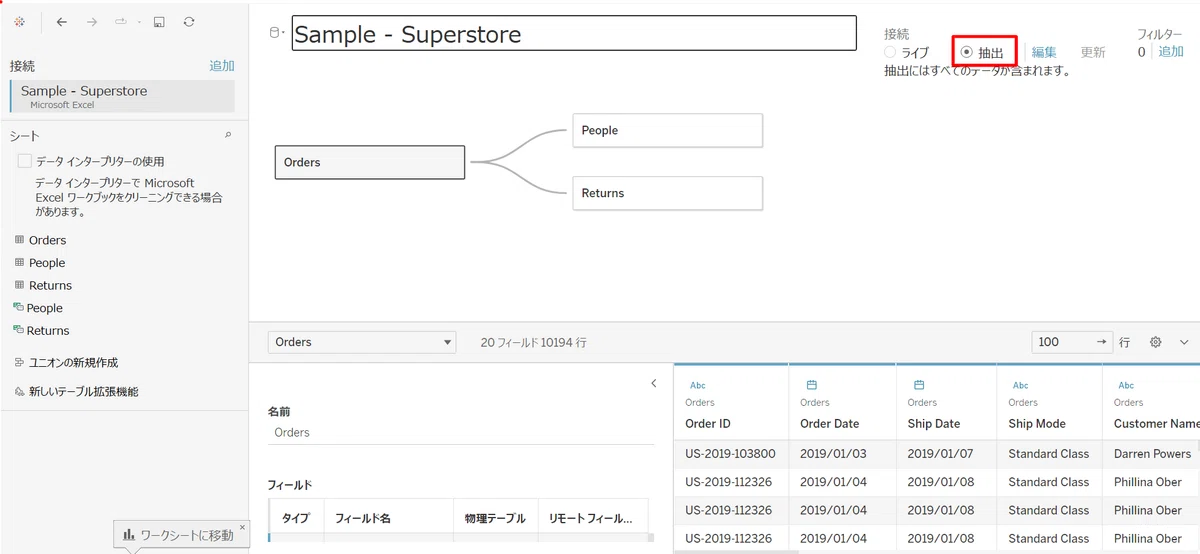Select the Orders table on canvas
1200x554 pixels.
[370, 162]
